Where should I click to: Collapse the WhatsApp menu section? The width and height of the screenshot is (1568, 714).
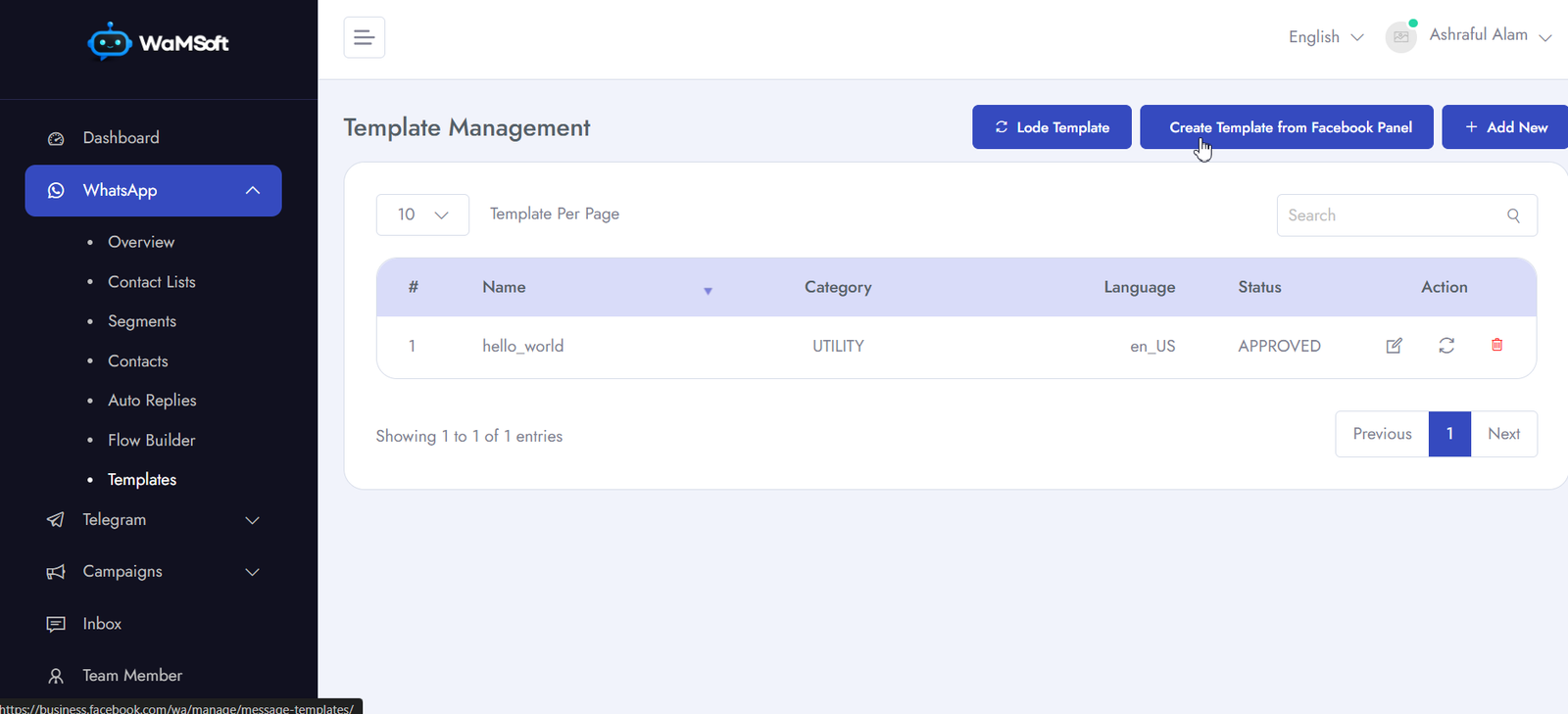tap(253, 190)
